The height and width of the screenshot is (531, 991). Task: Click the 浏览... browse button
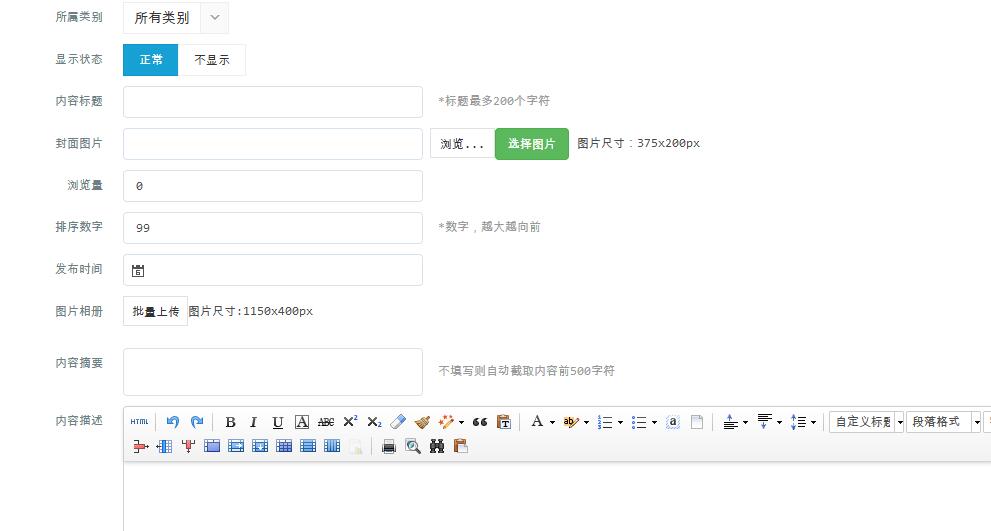pos(462,144)
